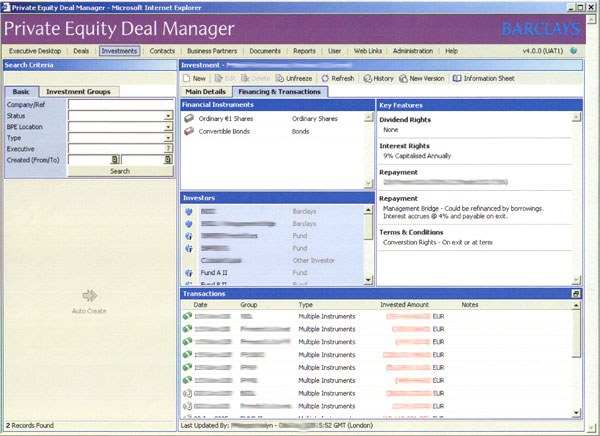
Task: Click up arrow of Investors scrollbar
Action: [x=368, y=209]
